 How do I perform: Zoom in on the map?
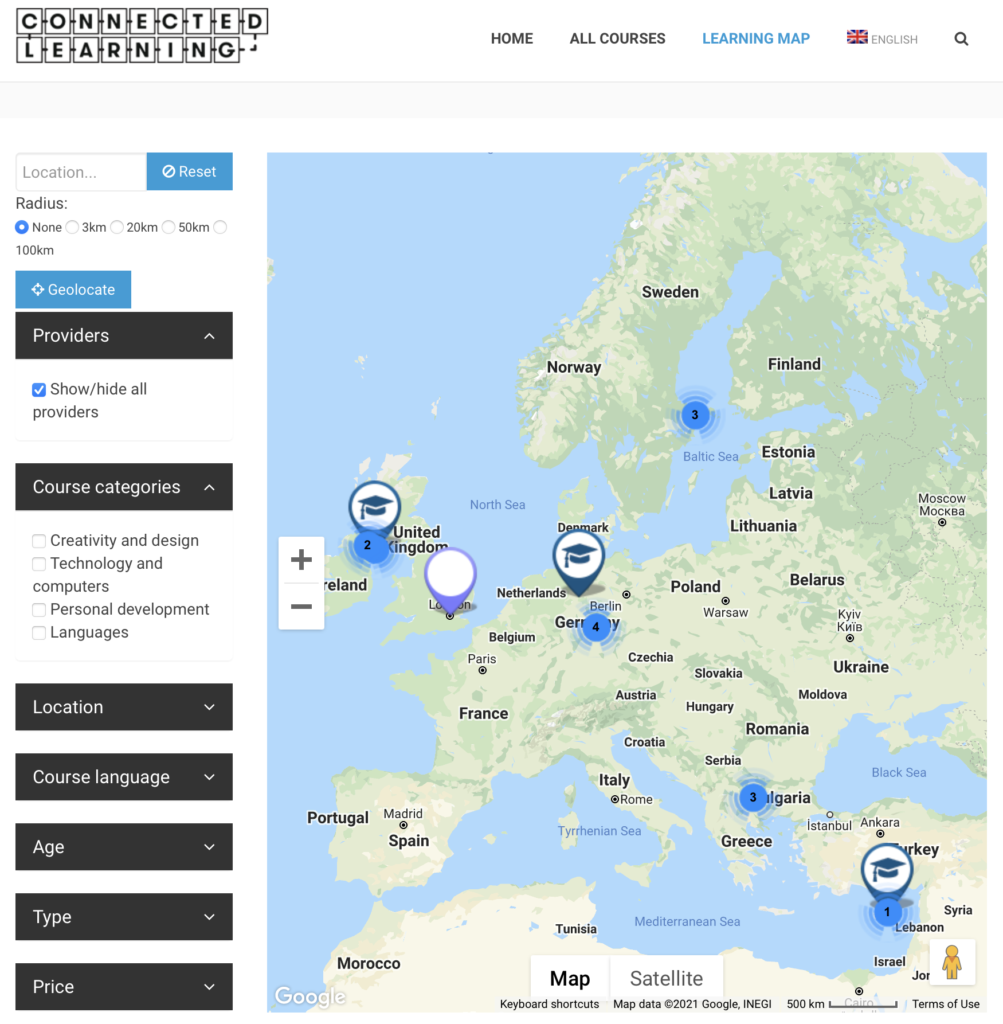pyautogui.click(x=301, y=560)
